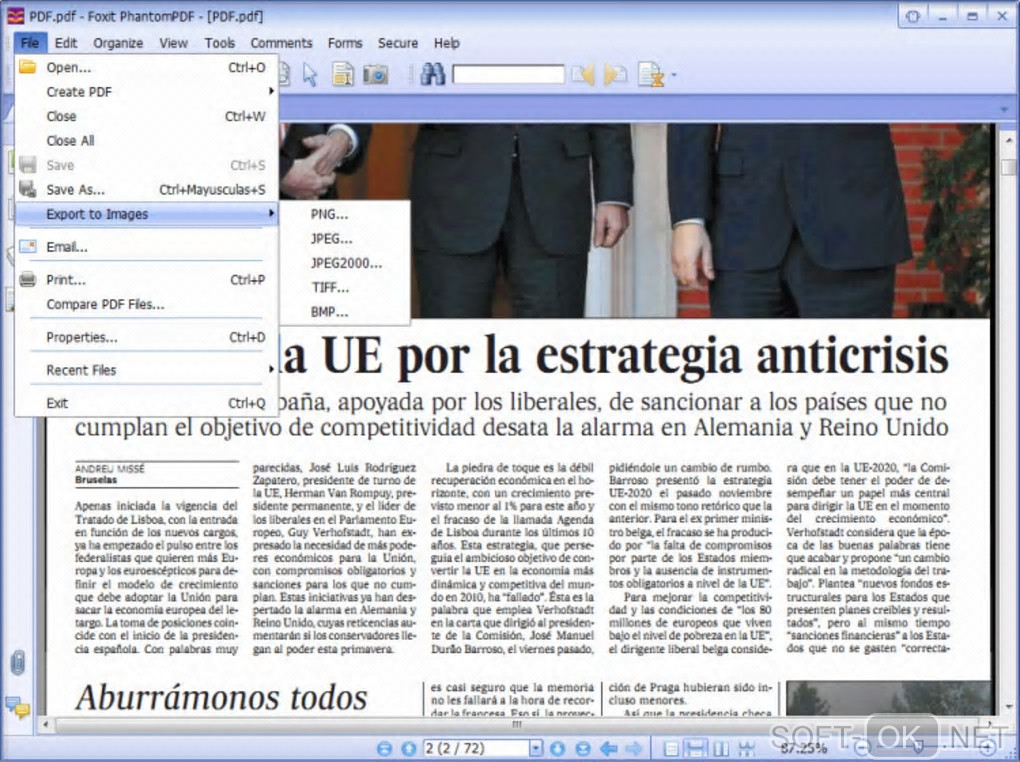Open the Help menu
Image resolution: width=1020 pixels, height=762 pixels.
447,43
